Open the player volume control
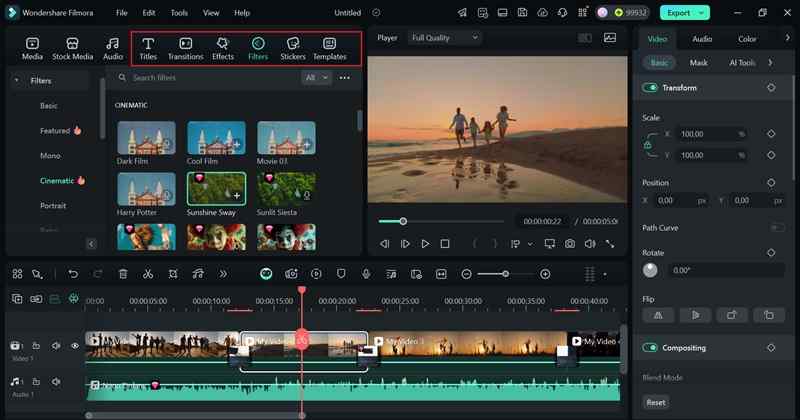This screenshot has height=420, width=800. click(590, 244)
